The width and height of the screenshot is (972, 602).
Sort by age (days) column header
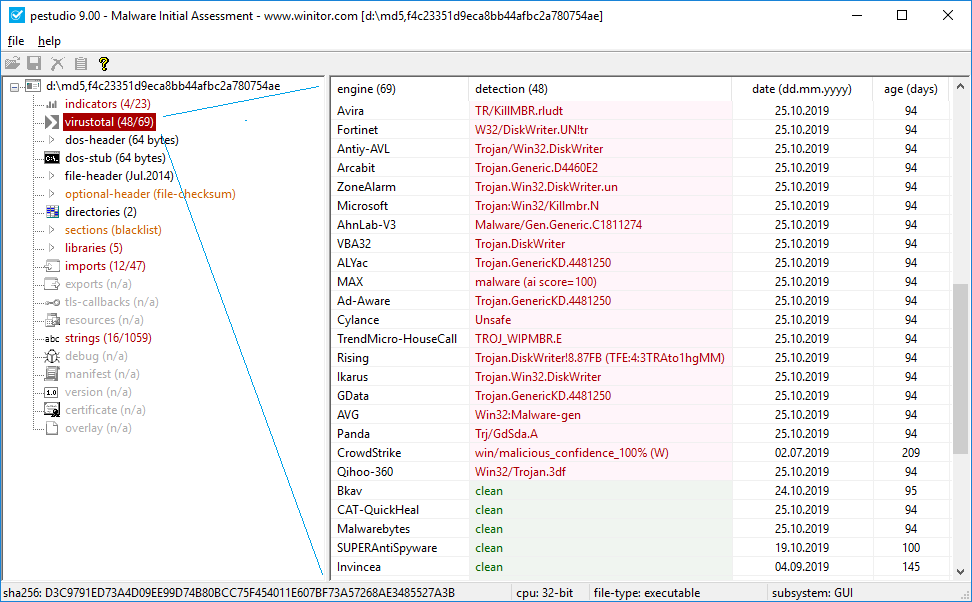tap(911, 89)
